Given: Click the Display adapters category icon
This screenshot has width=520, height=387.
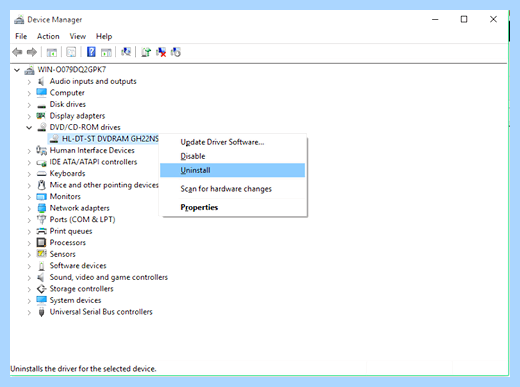Looking at the screenshot, I should point(41,116).
